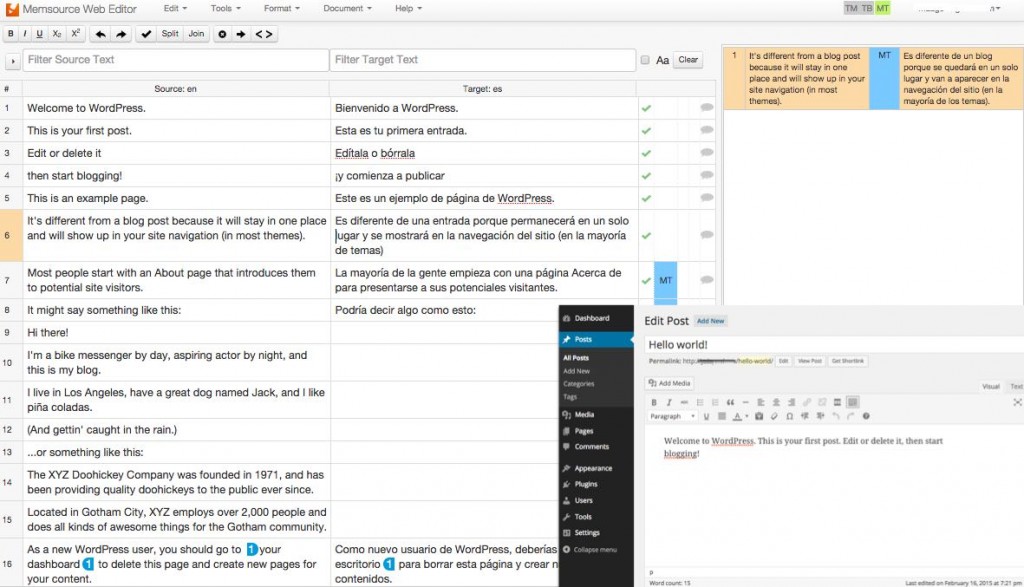
Task: Open Pages in WordPress sidebar
Action: tap(584, 431)
